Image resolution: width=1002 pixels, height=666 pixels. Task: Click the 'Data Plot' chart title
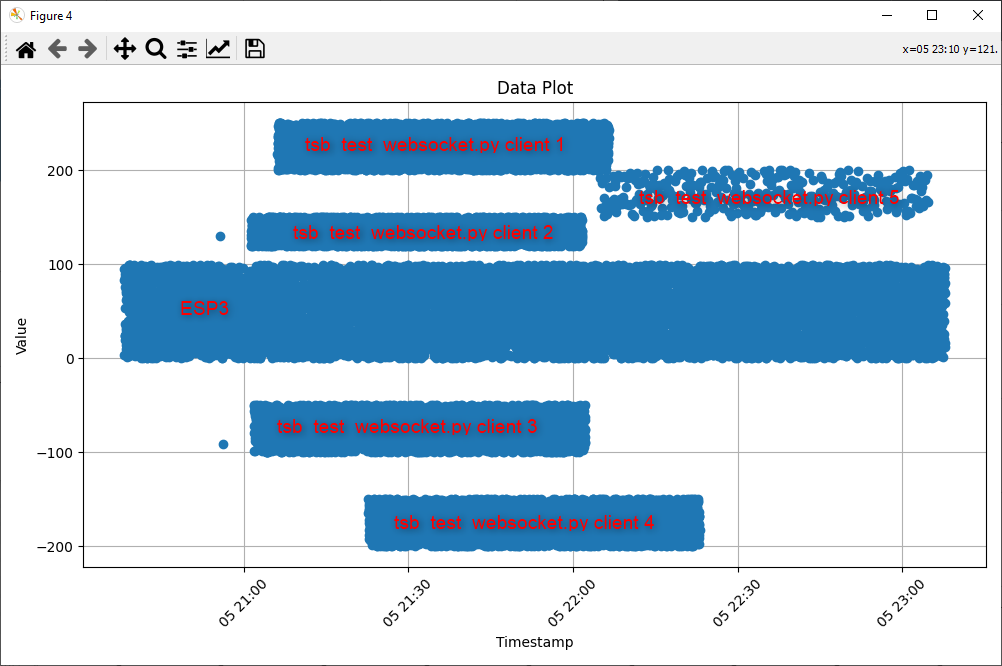(x=535, y=88)
